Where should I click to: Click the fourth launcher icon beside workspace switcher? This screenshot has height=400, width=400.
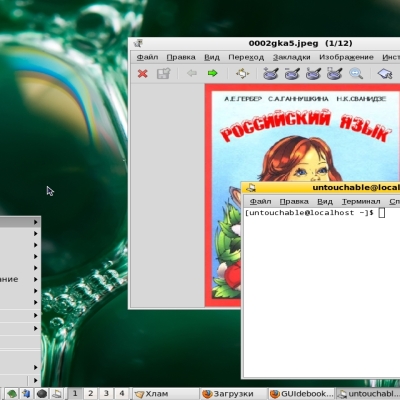[x=56, y=394]
